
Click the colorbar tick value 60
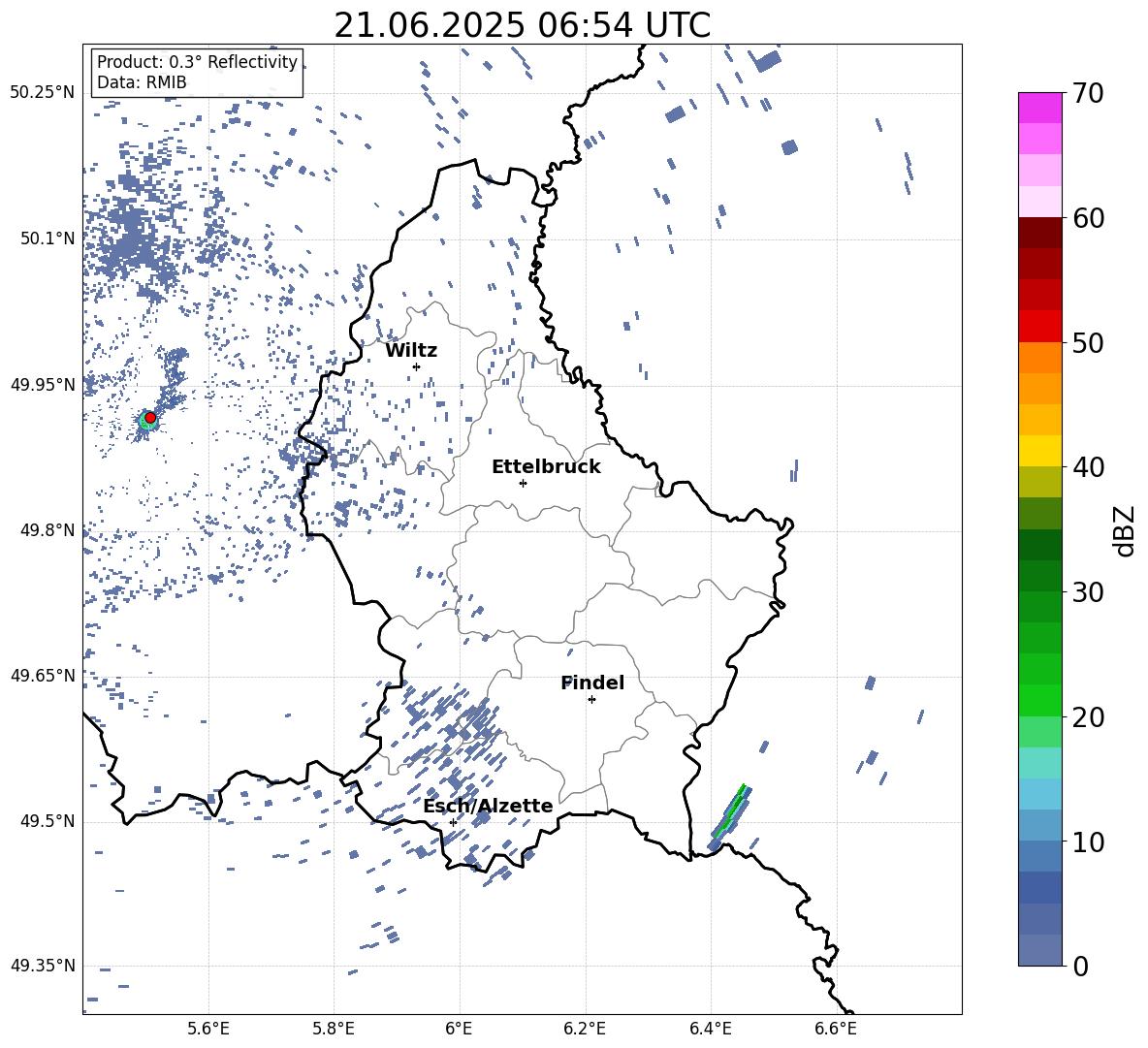(x=1088, y=218)
